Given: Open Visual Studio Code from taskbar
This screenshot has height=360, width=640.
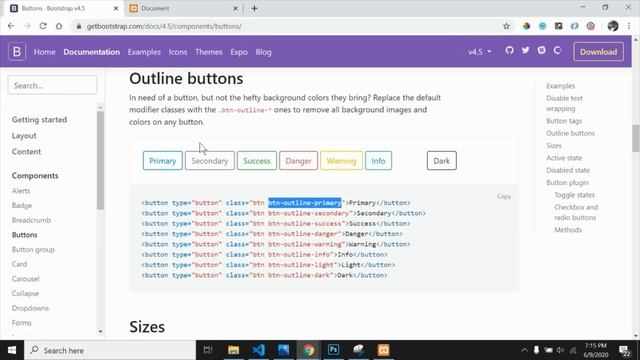Looking at the screenshot, I should pyautogui.click(x=258, y=350).
